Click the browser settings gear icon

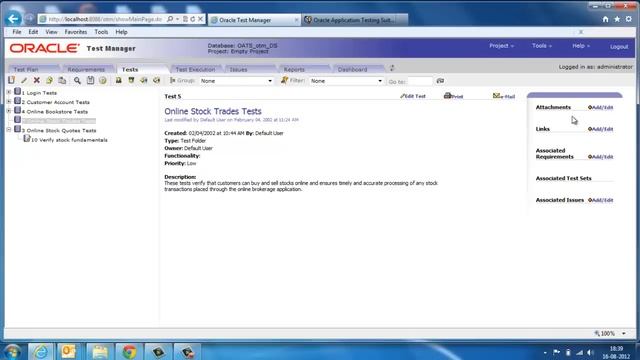click(629, 19)
